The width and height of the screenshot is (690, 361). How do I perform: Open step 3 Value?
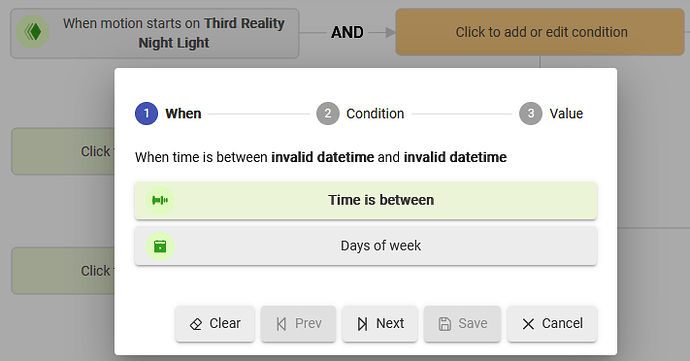(x=551, y=114)
